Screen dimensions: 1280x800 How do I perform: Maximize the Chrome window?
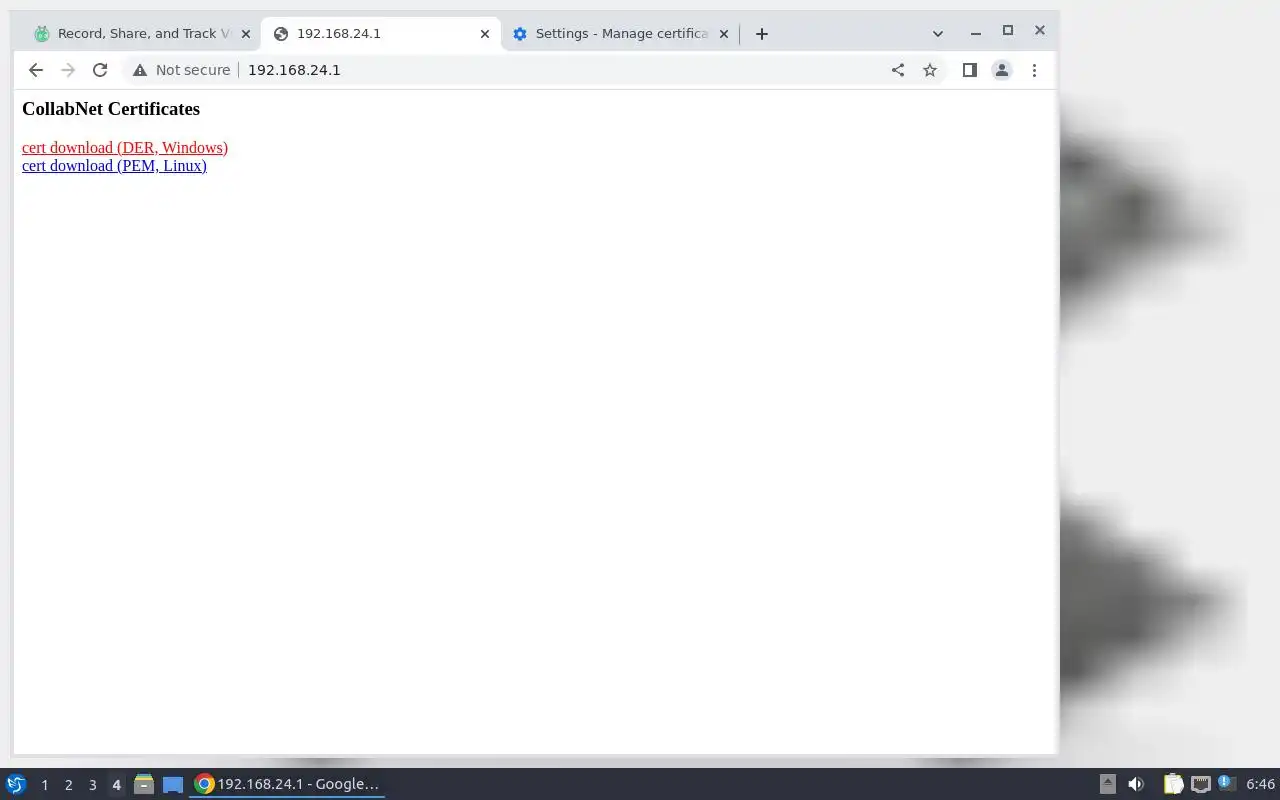[x=1008, y=31]
